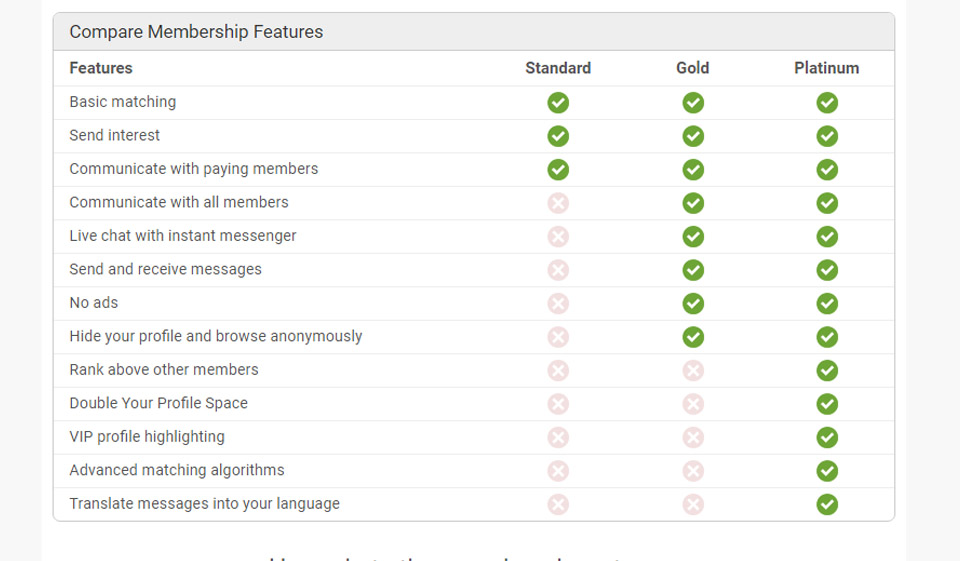This screenshot has height=561, width=960.
Task: Click Gold red X for Rank above other members
Action: pos(693,371)
